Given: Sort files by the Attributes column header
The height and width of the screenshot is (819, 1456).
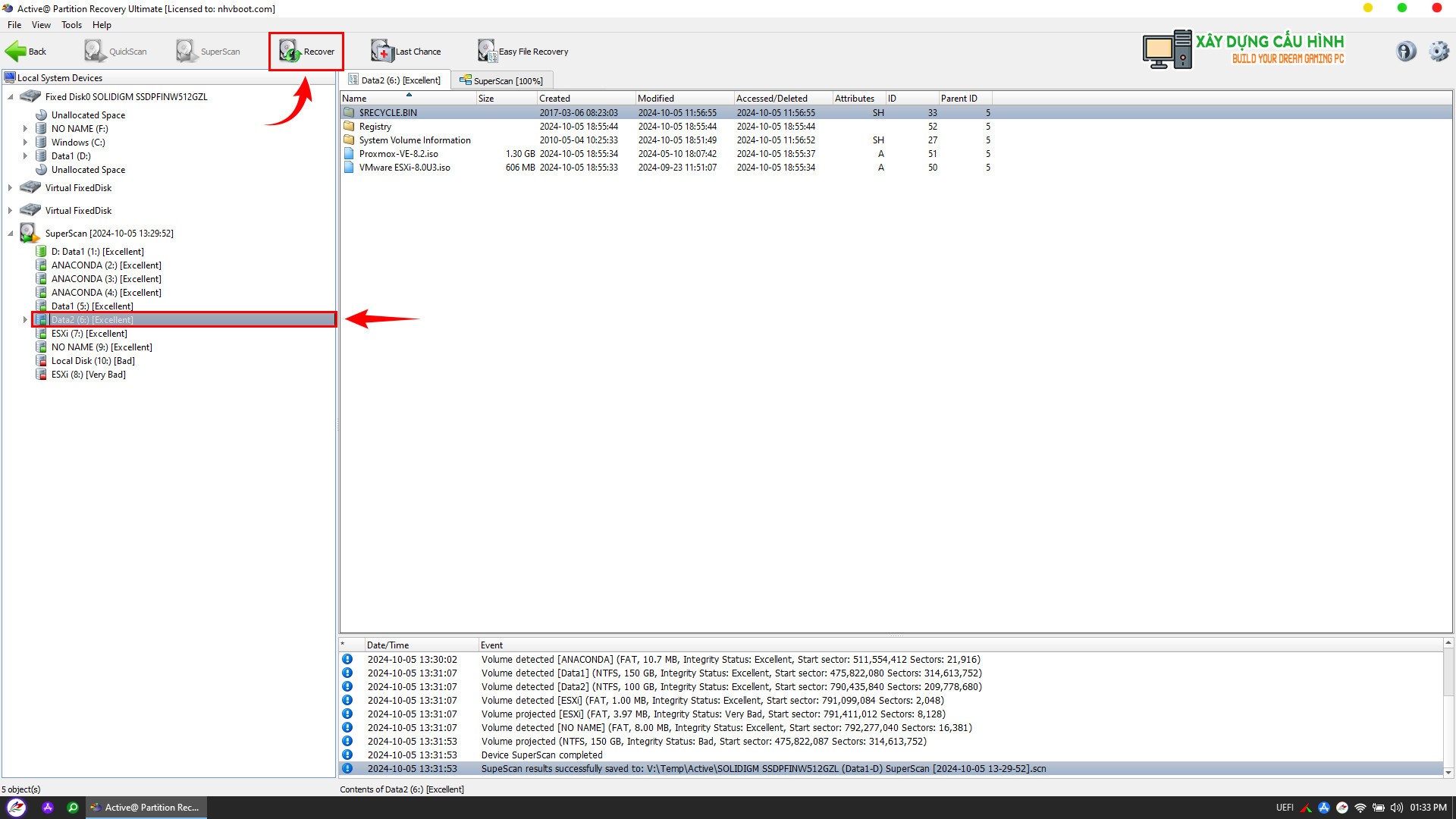Looking at the screenshot, I should (858, 99).
